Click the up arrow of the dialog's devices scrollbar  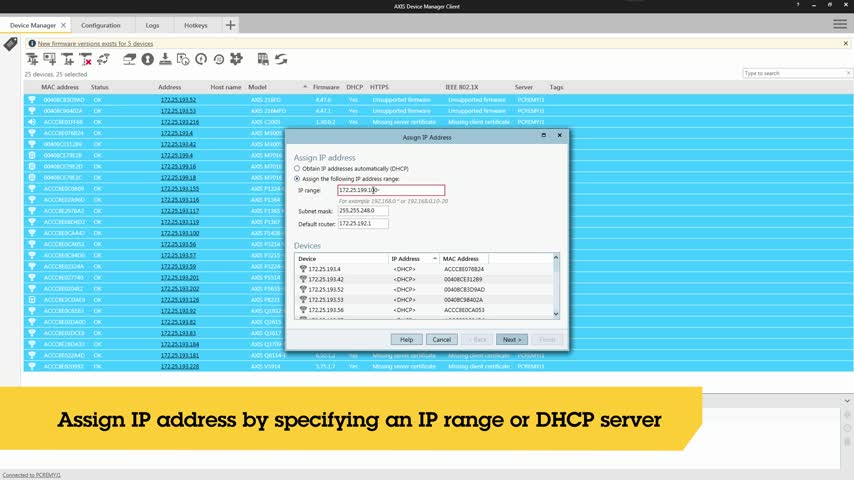pyautogui.click(x=556, y=257)
